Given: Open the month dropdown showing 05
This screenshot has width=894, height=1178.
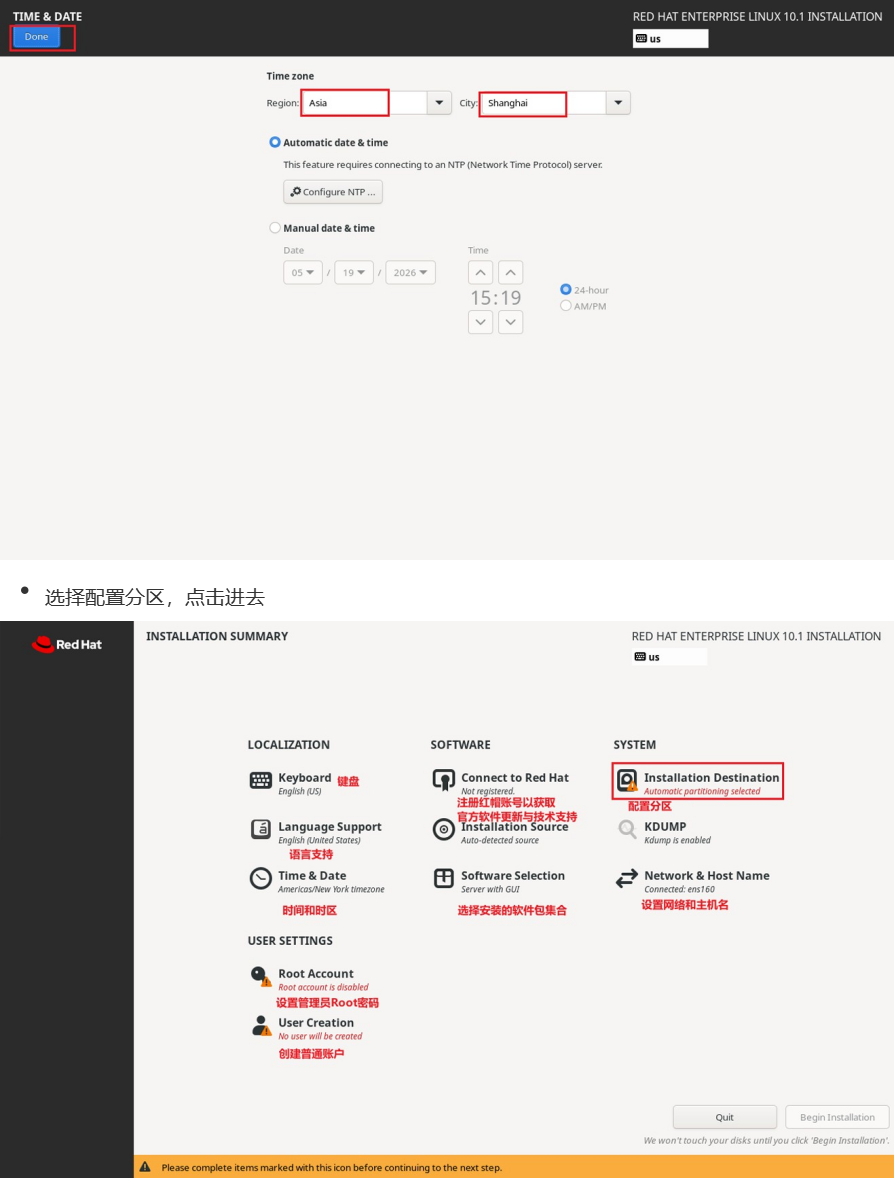Looking at the screenshot, I should (x=303, y=273).
